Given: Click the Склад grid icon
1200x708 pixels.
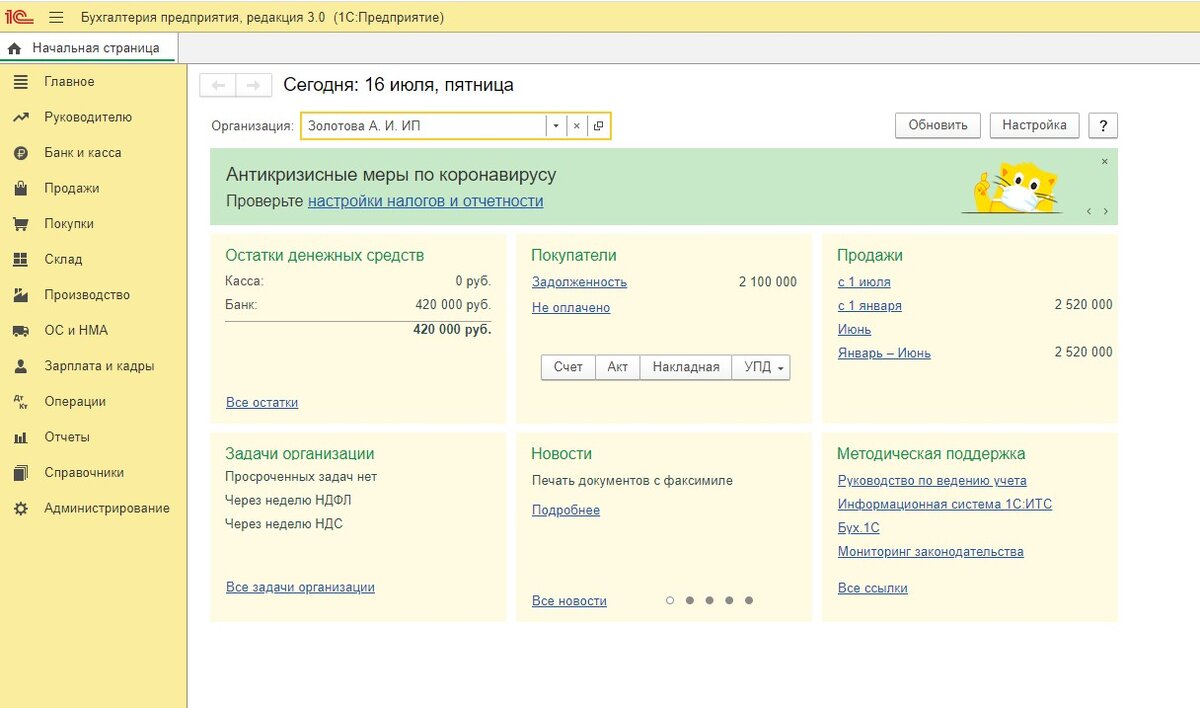Looking at the screenshot, I should click(x=21, y=259).
